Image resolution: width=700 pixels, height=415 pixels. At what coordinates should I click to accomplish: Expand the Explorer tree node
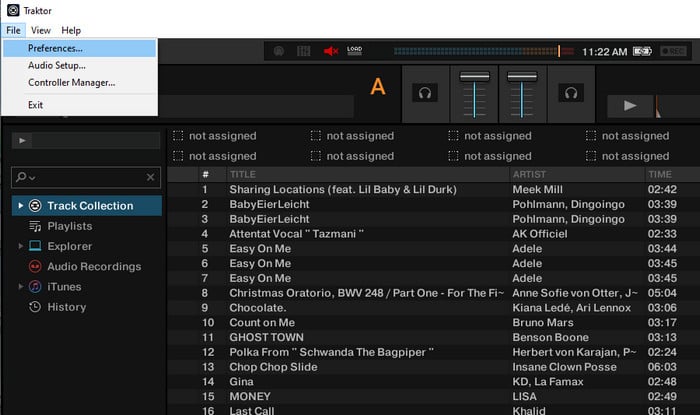pos(20,246)
